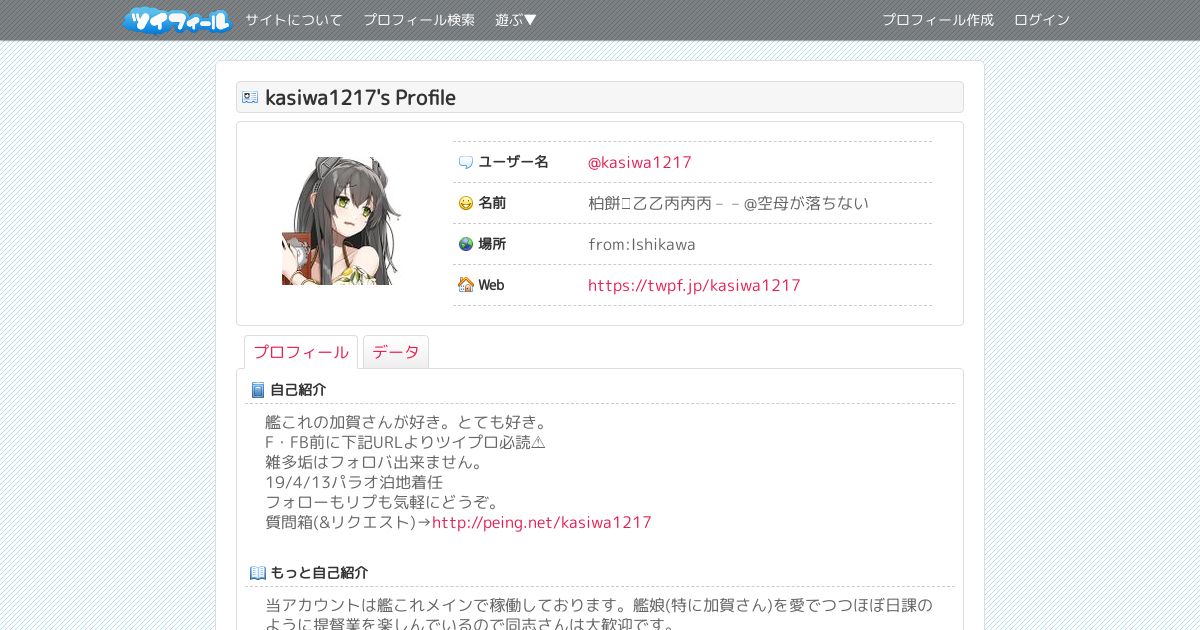Select the プロフィール tab
This screenshot has height=630, width=1200.
[301, 352]
